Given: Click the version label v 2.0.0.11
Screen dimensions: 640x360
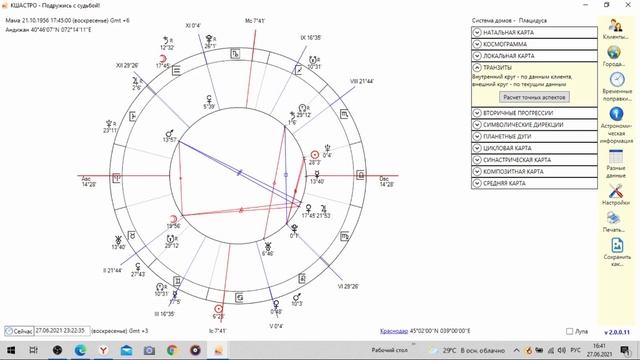Looking at the screenshot, I should [x=617, y=332].
